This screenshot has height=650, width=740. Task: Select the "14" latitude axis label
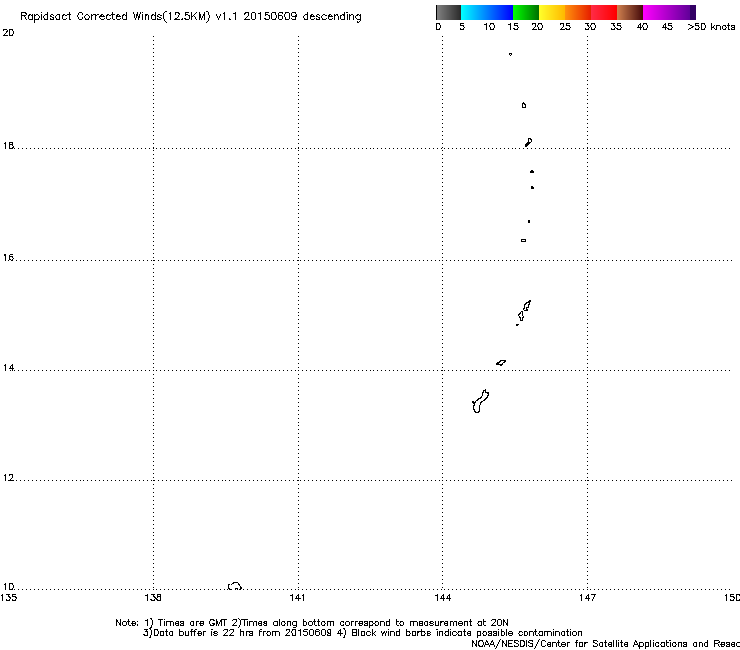8,368
